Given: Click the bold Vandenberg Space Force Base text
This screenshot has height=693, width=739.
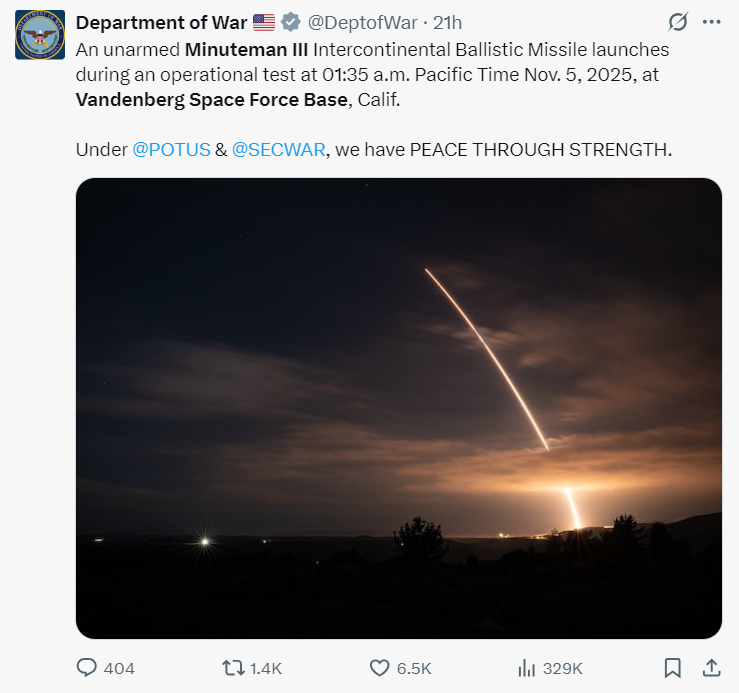Looking at the screenshot, I should (x=212, y=99).
